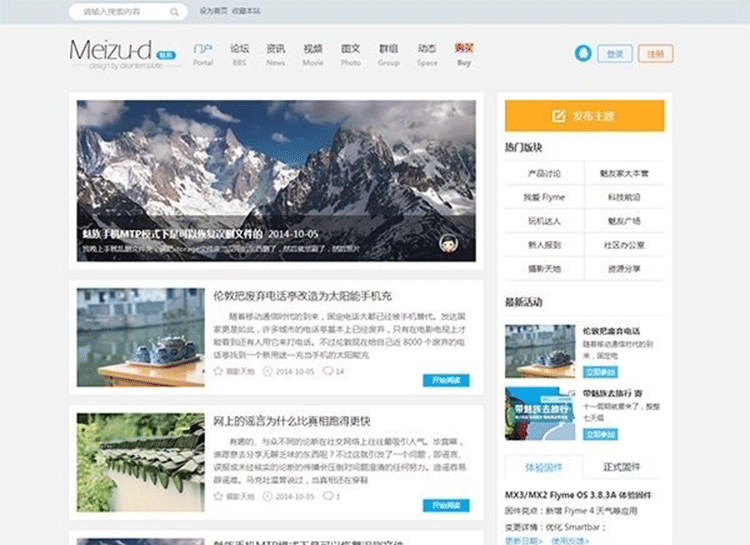750x545 pixels.
Task: Click the comment bubble icon showing 14
Action: click(x=328, y=371)
